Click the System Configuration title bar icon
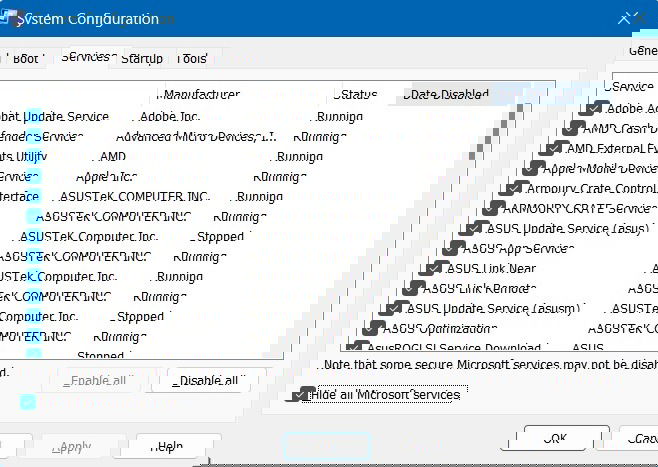This screenshot has height=467, width=658. (x=8, y=18)
